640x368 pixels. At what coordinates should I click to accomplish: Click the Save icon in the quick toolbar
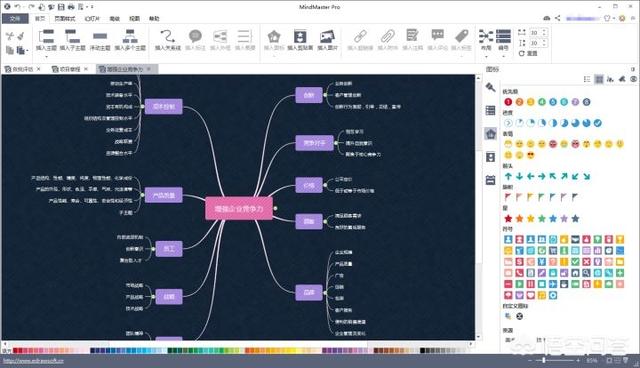click(61, 7)
